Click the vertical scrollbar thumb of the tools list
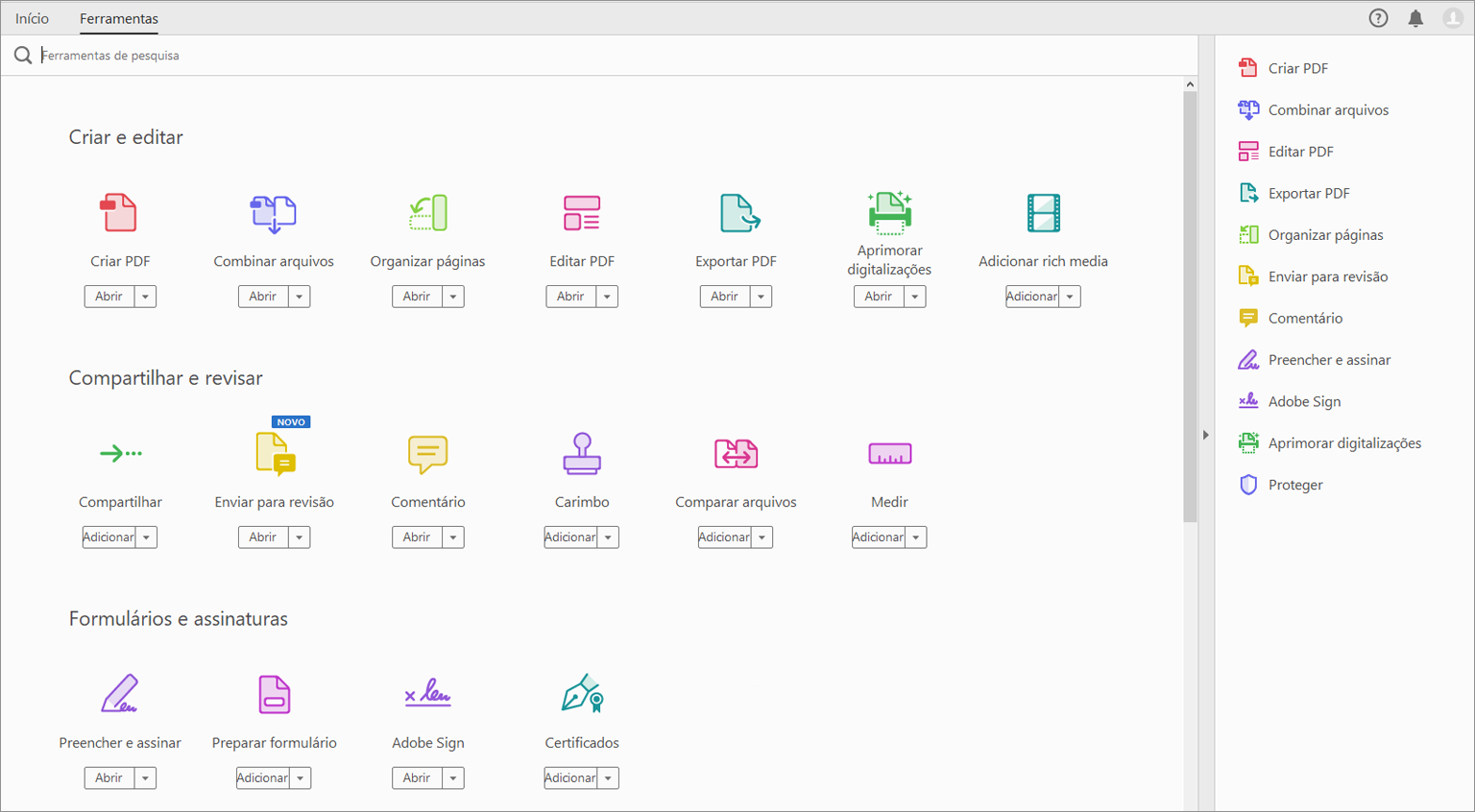 pos(1190,307)
